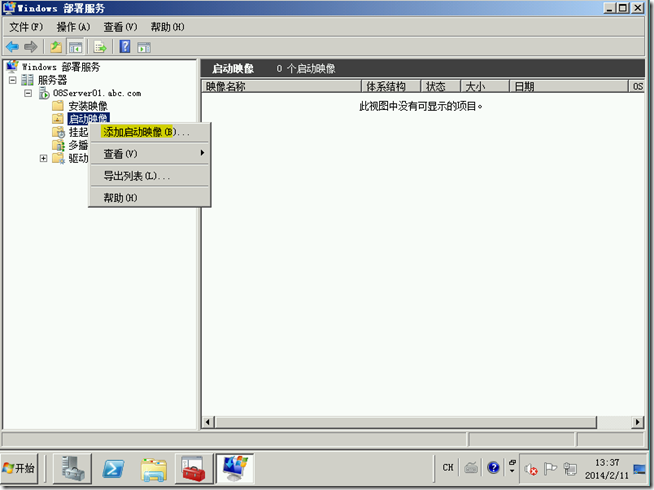
Task: Click the horizontal scrollbar thumb
Action: click(x=406, y=422)
